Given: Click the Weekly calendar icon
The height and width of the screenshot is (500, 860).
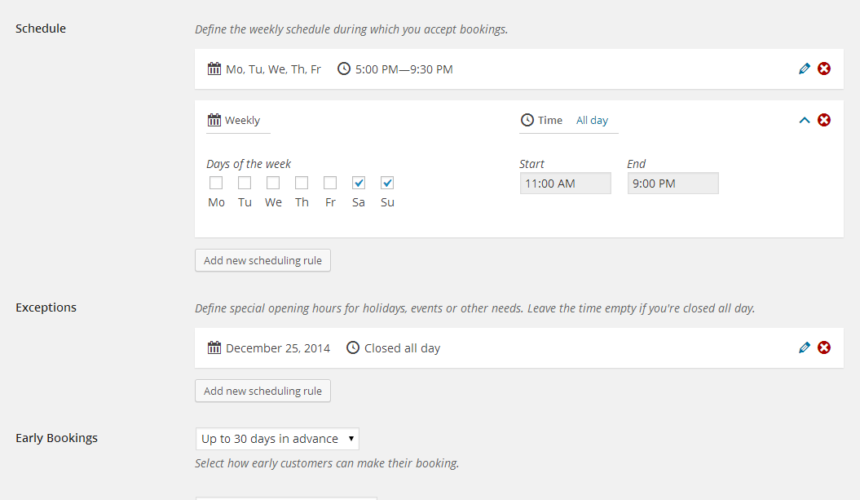Looking at the screenshot, I should [x=214, y=120].
